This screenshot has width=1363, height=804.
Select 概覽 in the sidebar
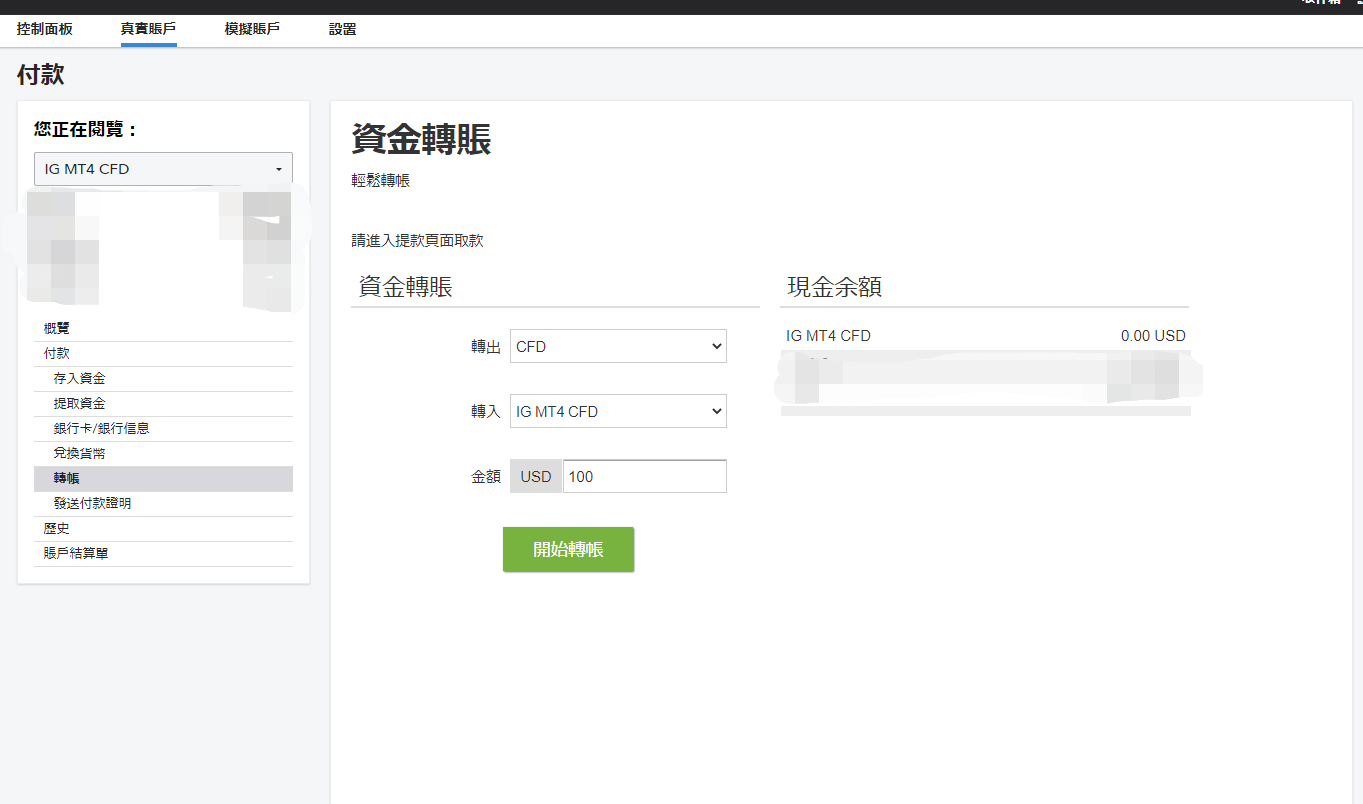coord(163,328)
